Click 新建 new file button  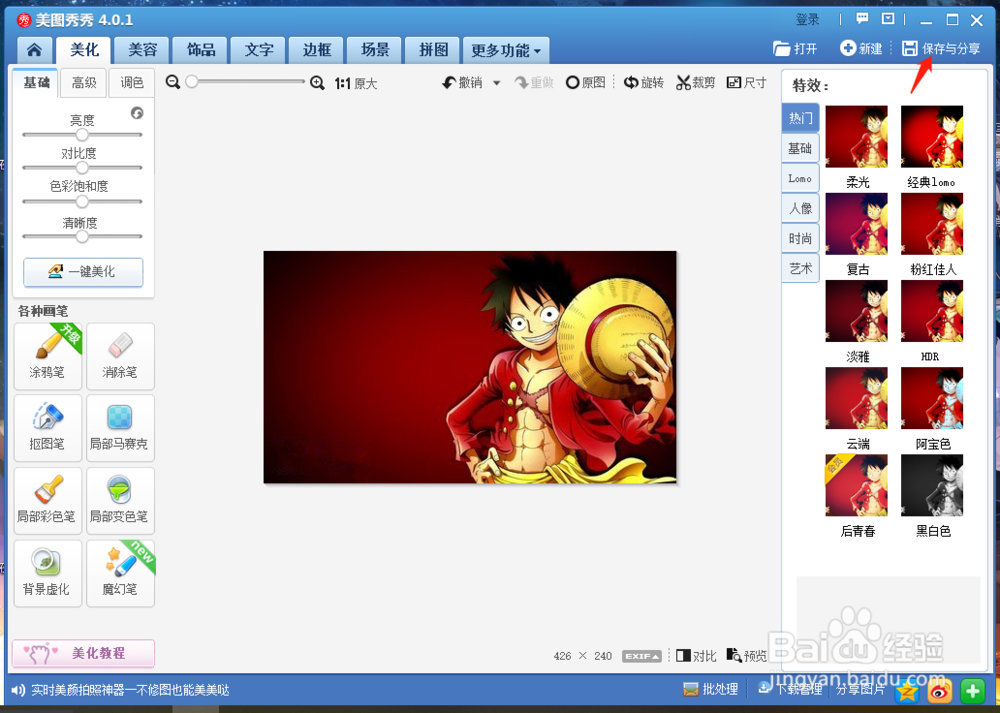pos(861,48)
